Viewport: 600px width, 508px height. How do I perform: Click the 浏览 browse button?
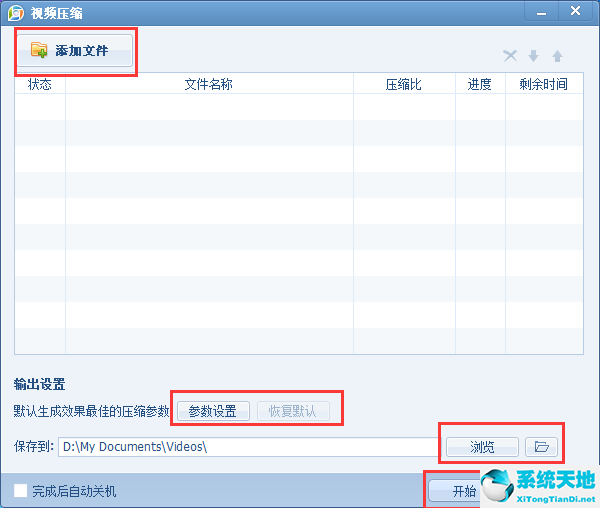[482, 447]
